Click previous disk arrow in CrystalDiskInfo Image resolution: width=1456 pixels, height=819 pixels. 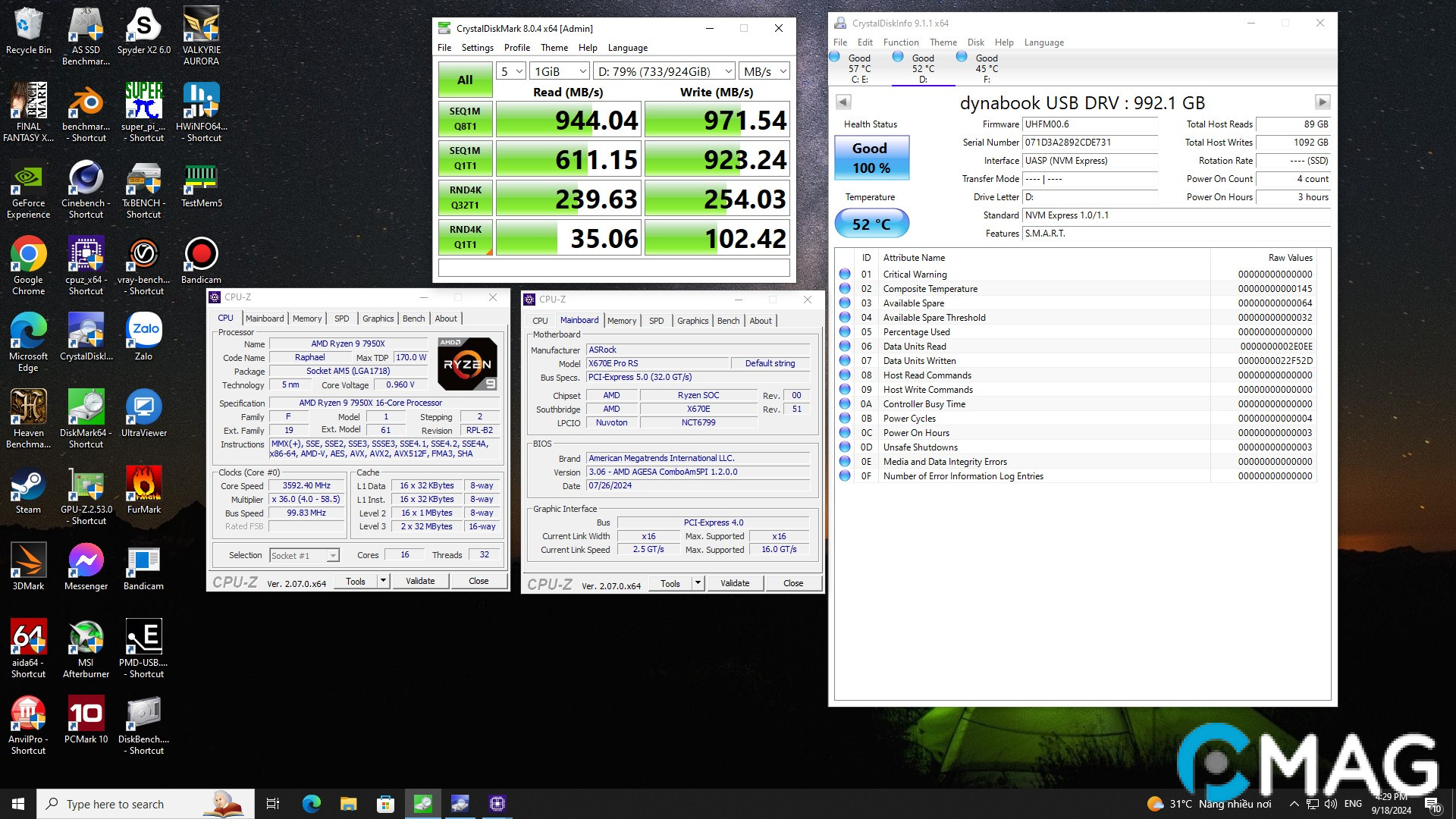[x=843, y=102]
